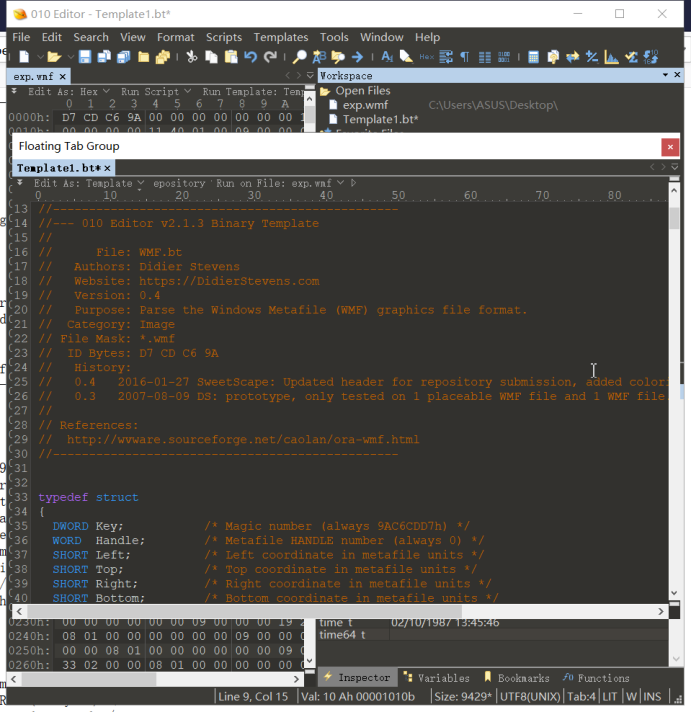Select Template1.bt* in Workspace Open Files
The image size is (692, 713).
point(380,120)
